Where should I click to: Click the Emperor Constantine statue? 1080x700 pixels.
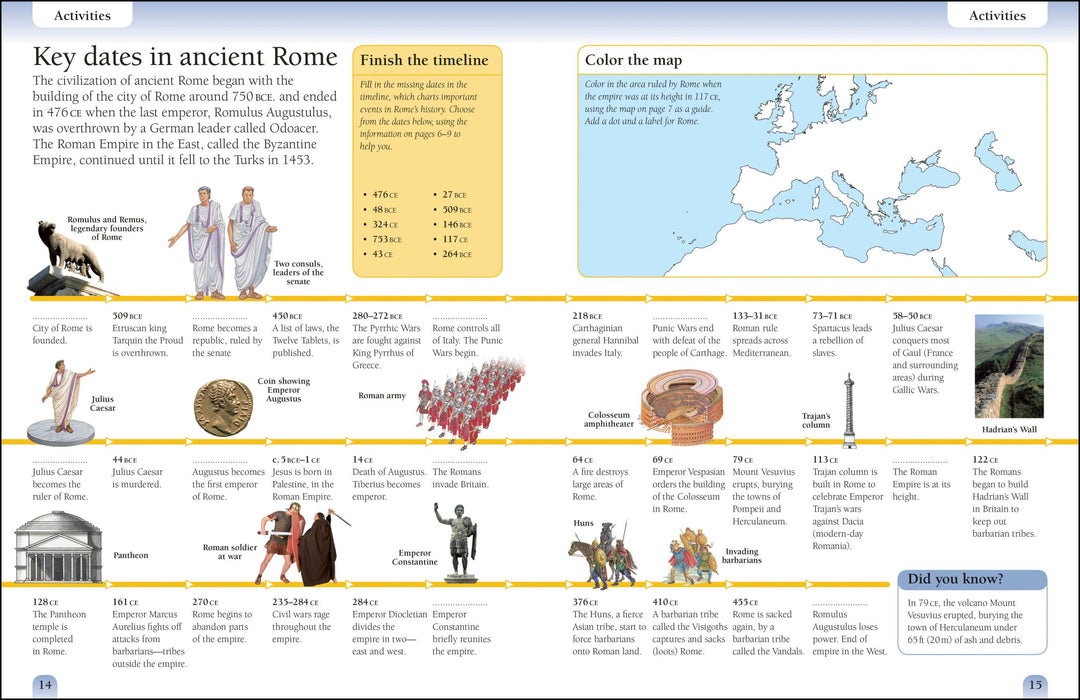(x=458, y=542)
